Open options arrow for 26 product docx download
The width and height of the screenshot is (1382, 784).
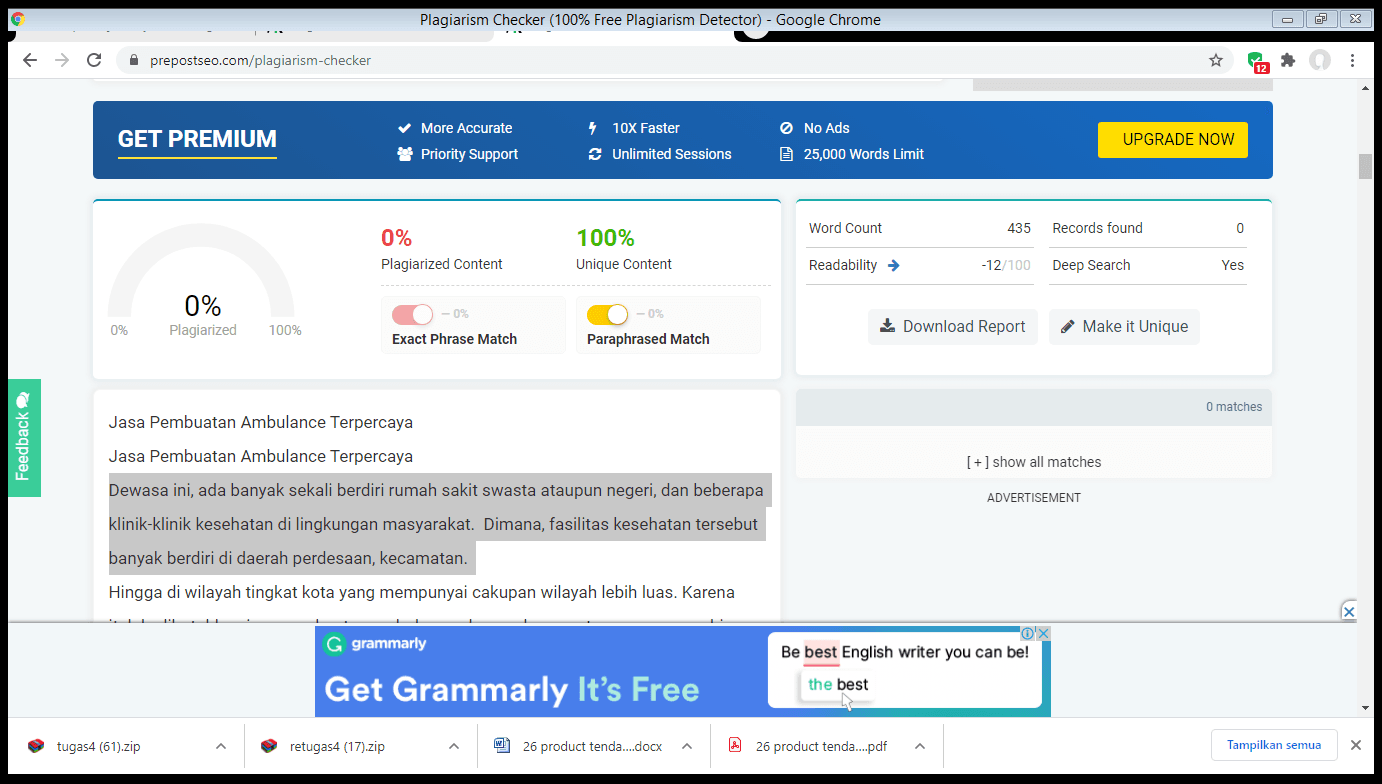(x=687, y=746)
